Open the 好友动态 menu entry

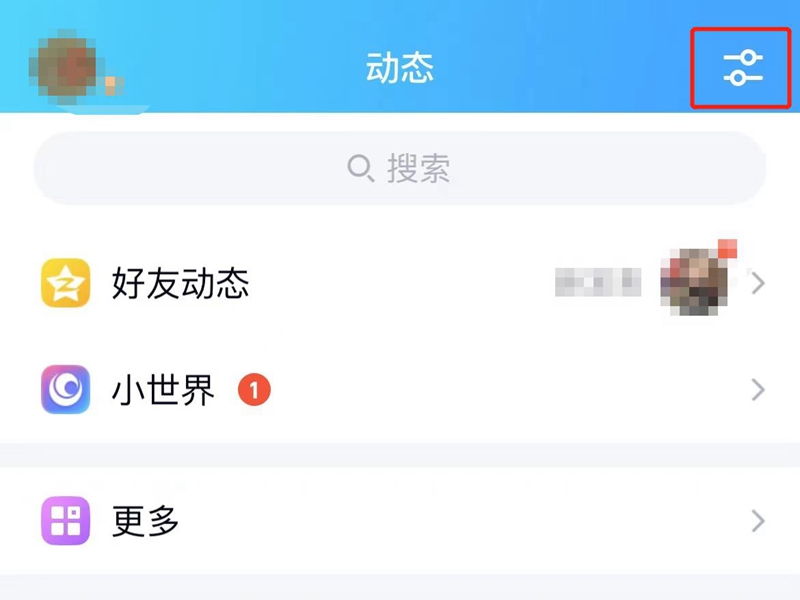pos(400,283)
